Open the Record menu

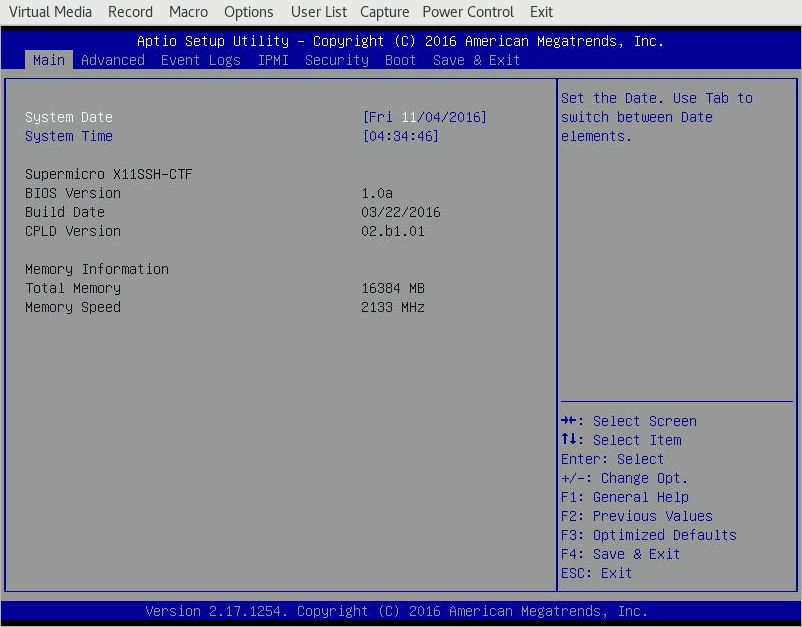click(130, 12)
